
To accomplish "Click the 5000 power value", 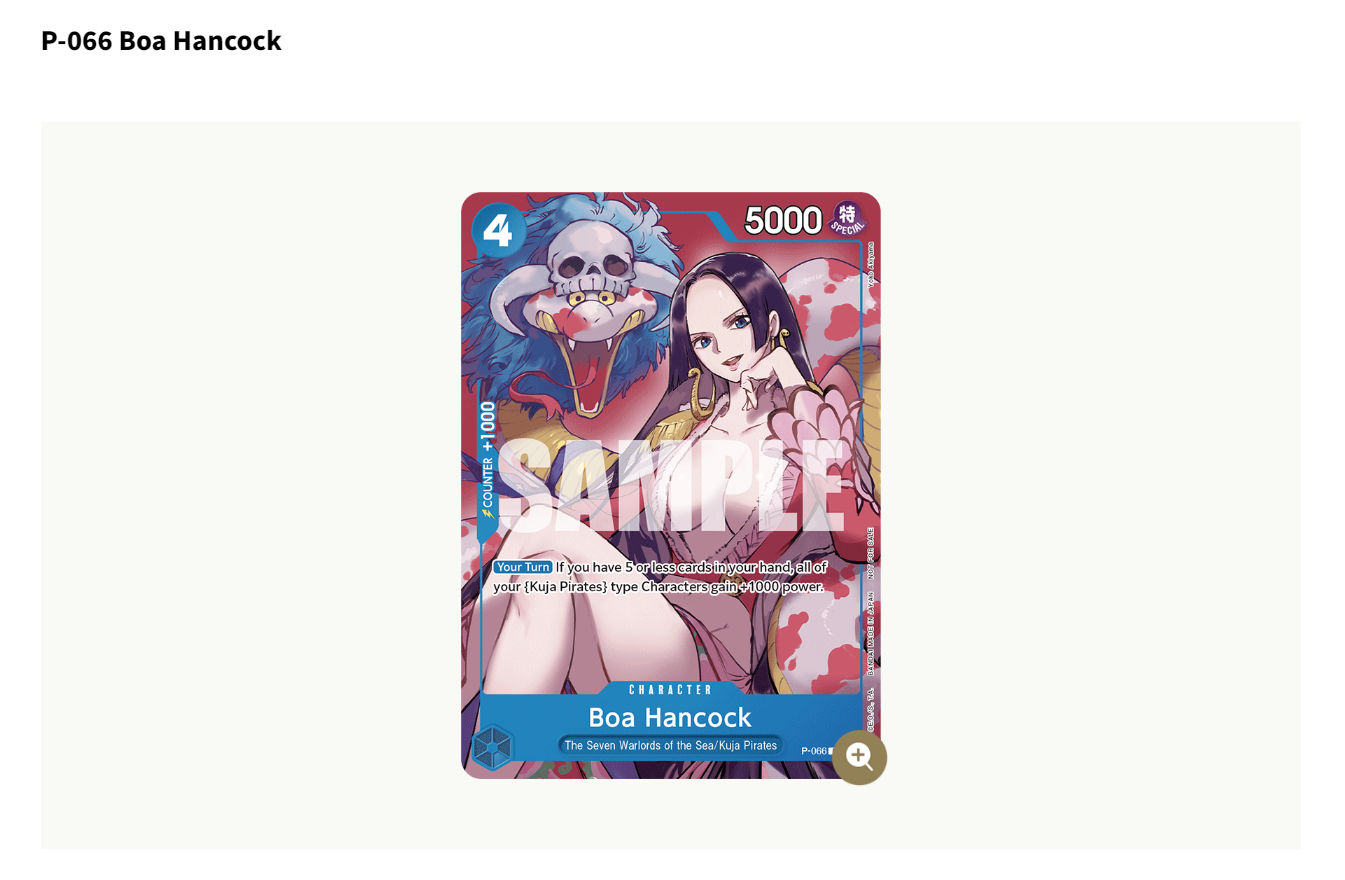I will click(782, 220).
